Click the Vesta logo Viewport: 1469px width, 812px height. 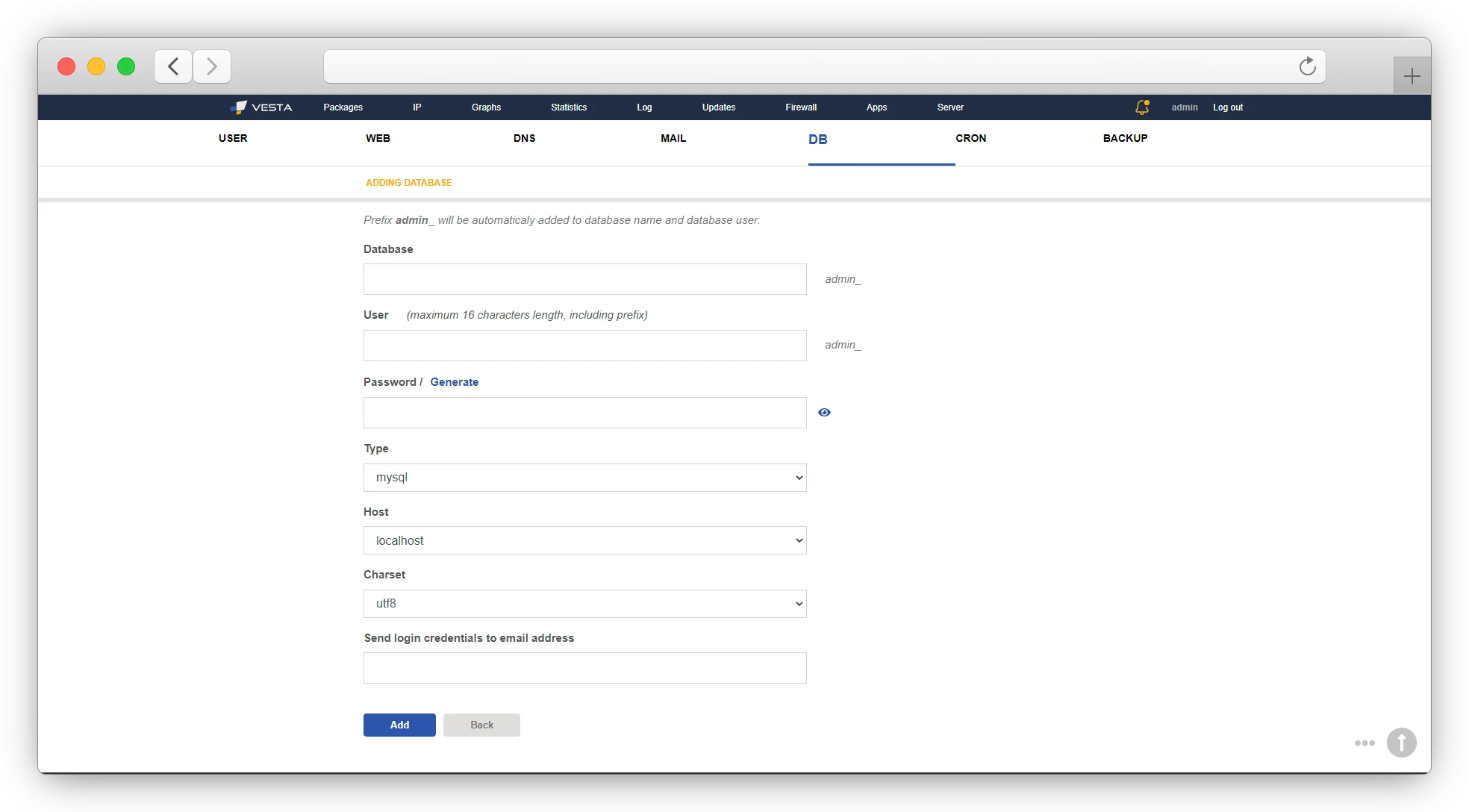[261, 107]
